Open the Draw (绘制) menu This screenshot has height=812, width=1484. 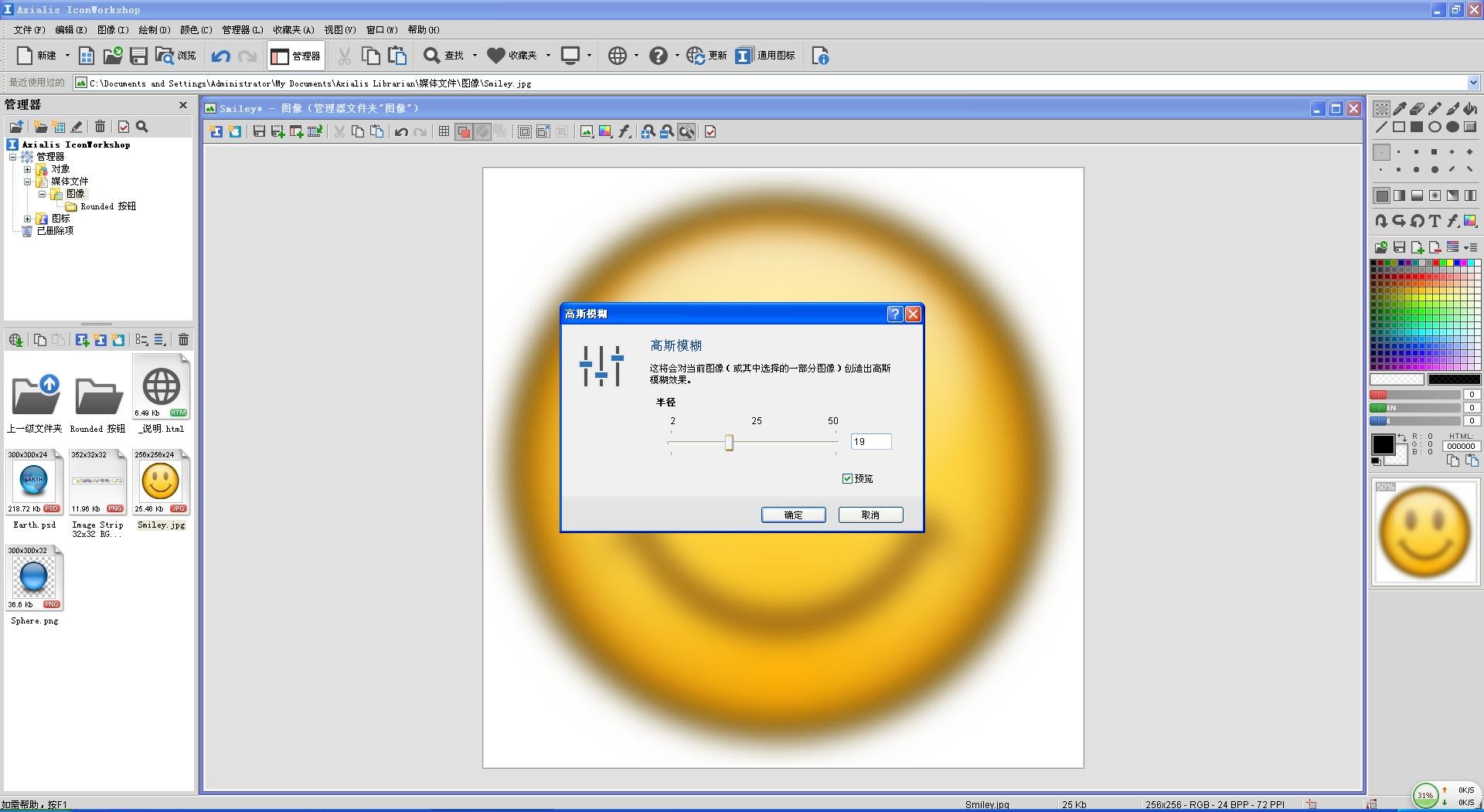tap(154, 29)
